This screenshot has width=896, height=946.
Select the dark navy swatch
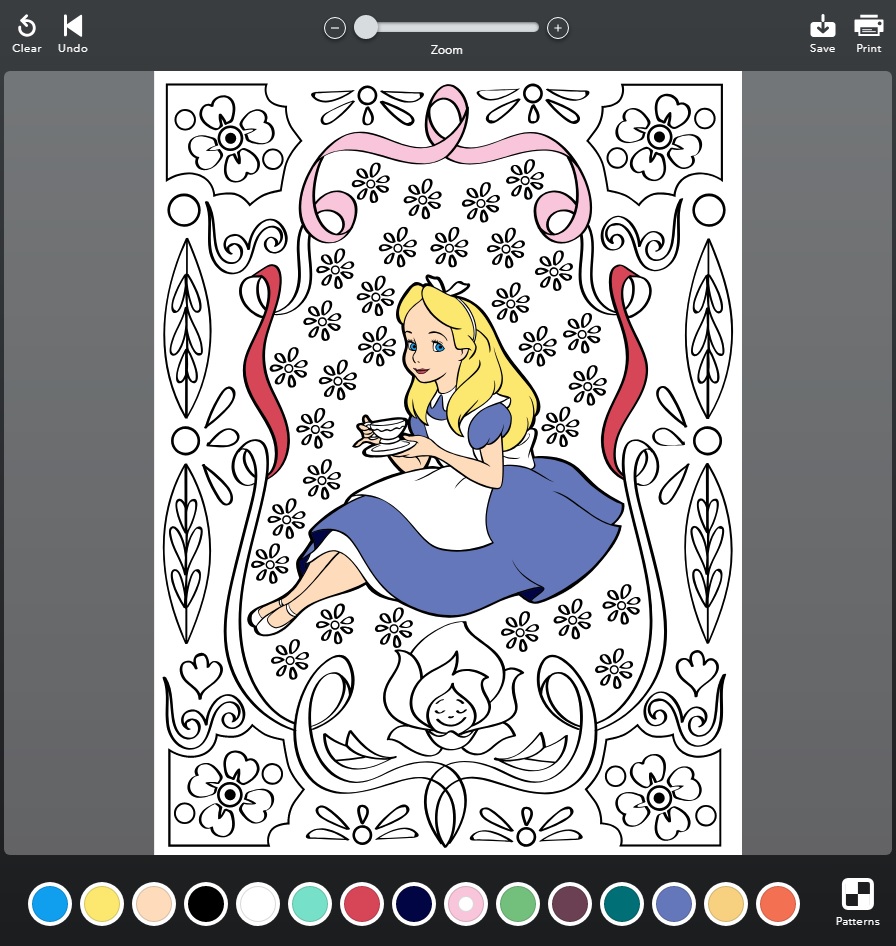click(x=413, y=904)
